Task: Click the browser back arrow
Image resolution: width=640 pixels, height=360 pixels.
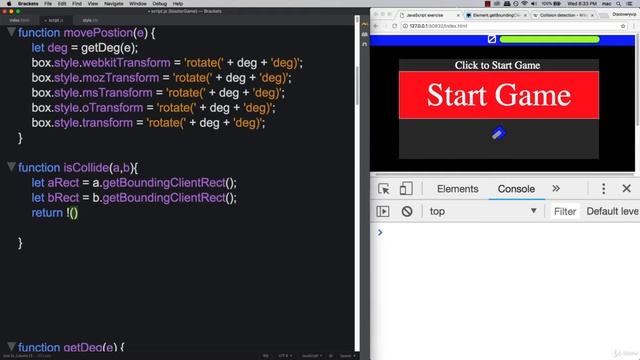Action: (376, 26)
